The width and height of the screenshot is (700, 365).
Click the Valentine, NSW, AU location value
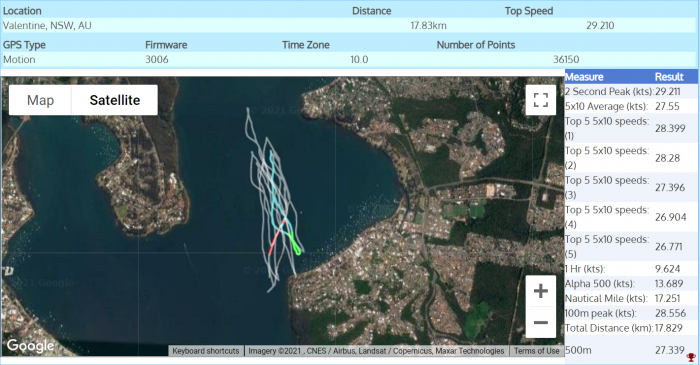point(47,25)
